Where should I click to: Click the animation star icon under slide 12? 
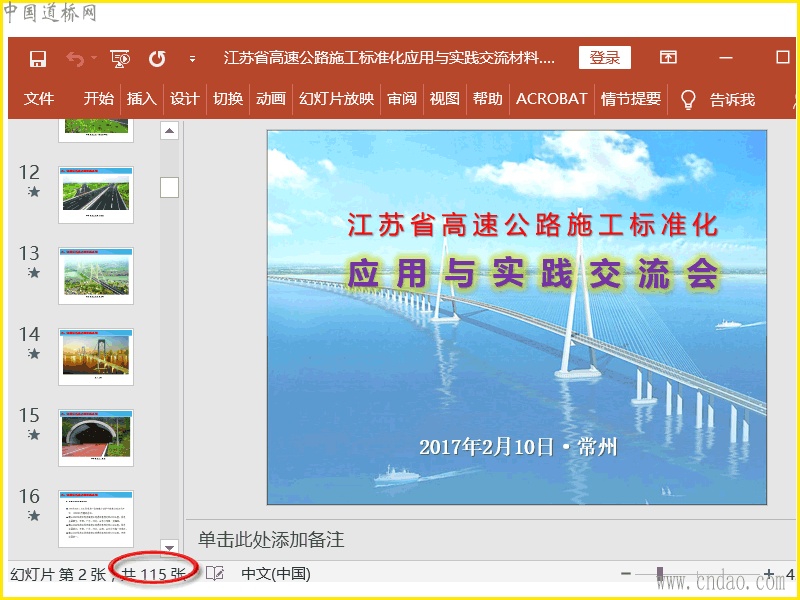point(34,192)
